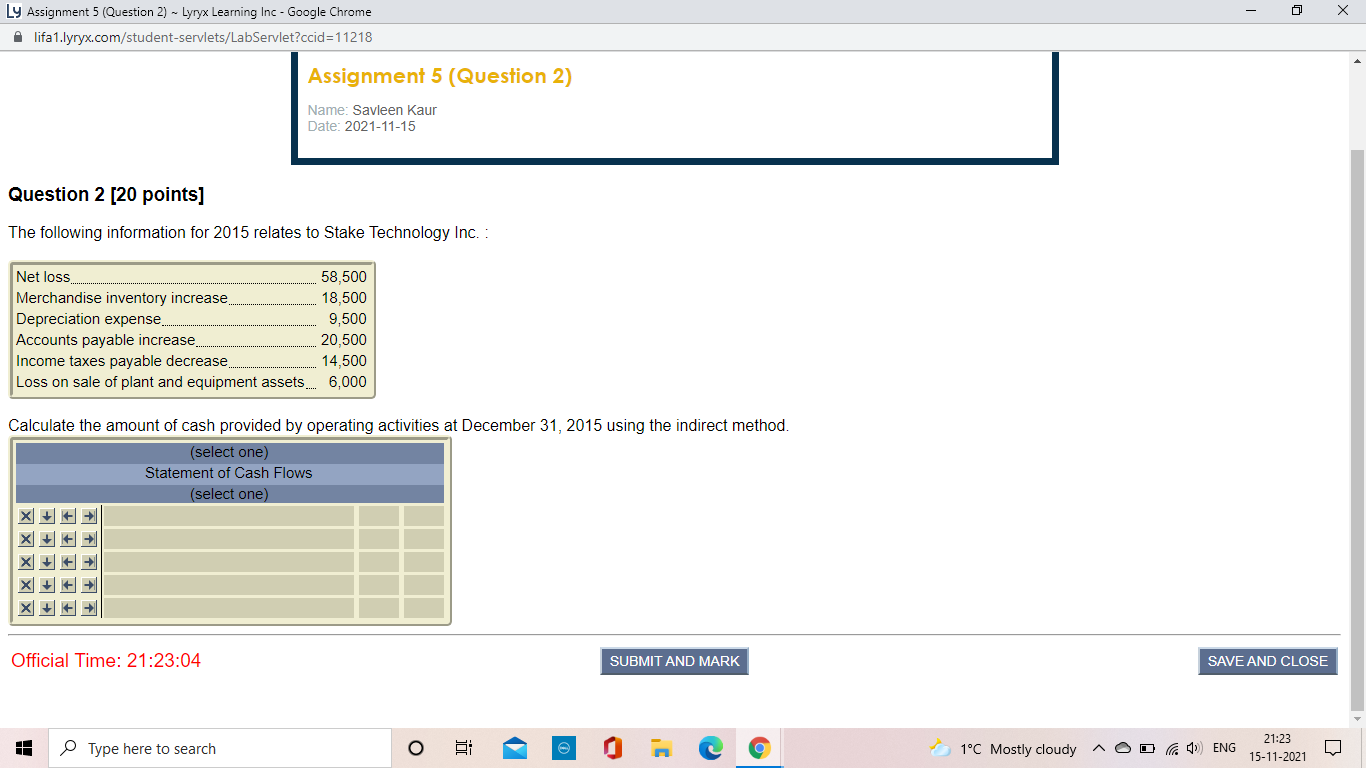
Task: Click the down-arrow icon on the first row
Action: click(x=46, y=516)
